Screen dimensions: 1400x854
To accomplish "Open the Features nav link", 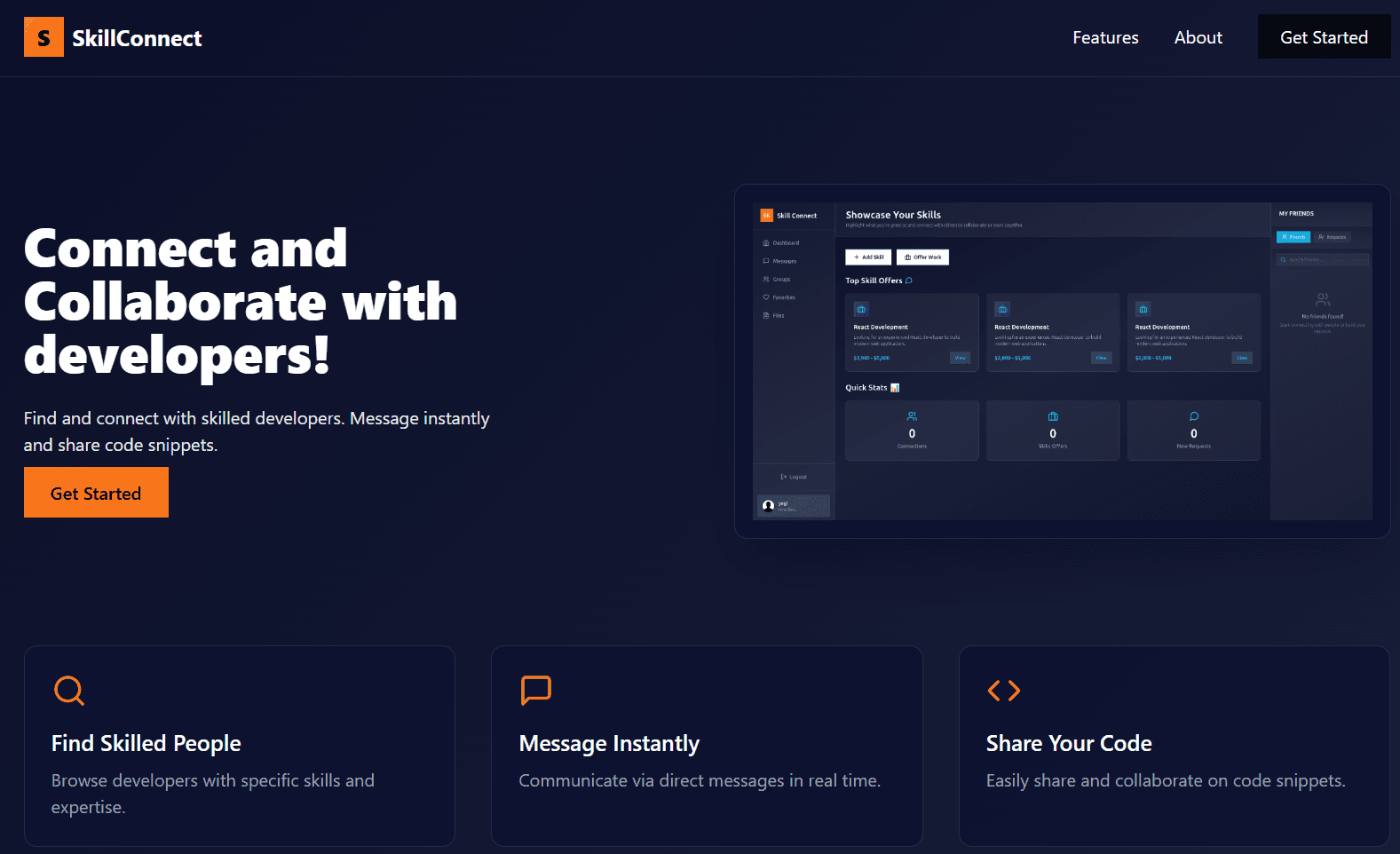I will click(x=1105, y=37).
